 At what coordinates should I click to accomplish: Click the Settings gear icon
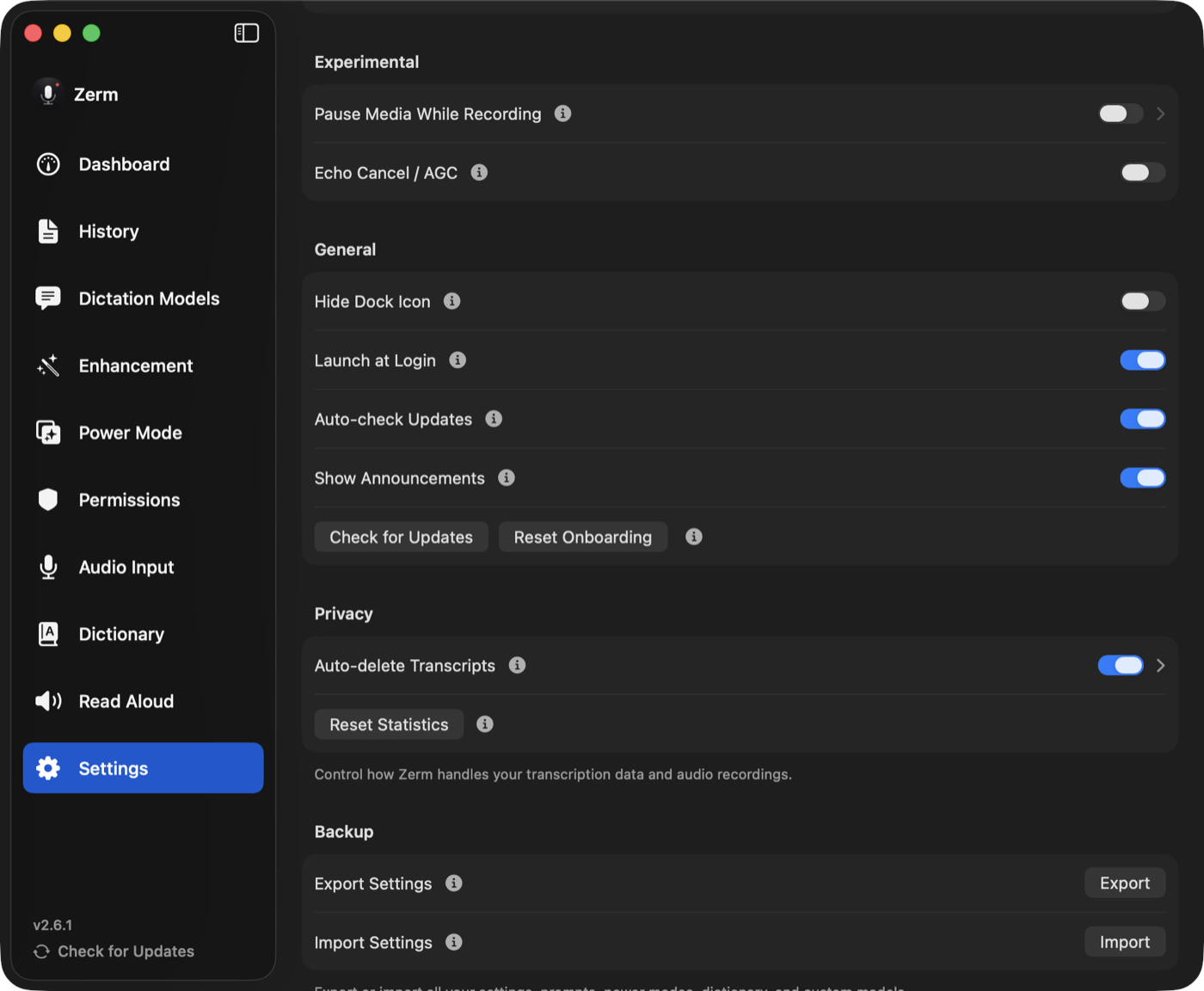coord(48,768)
